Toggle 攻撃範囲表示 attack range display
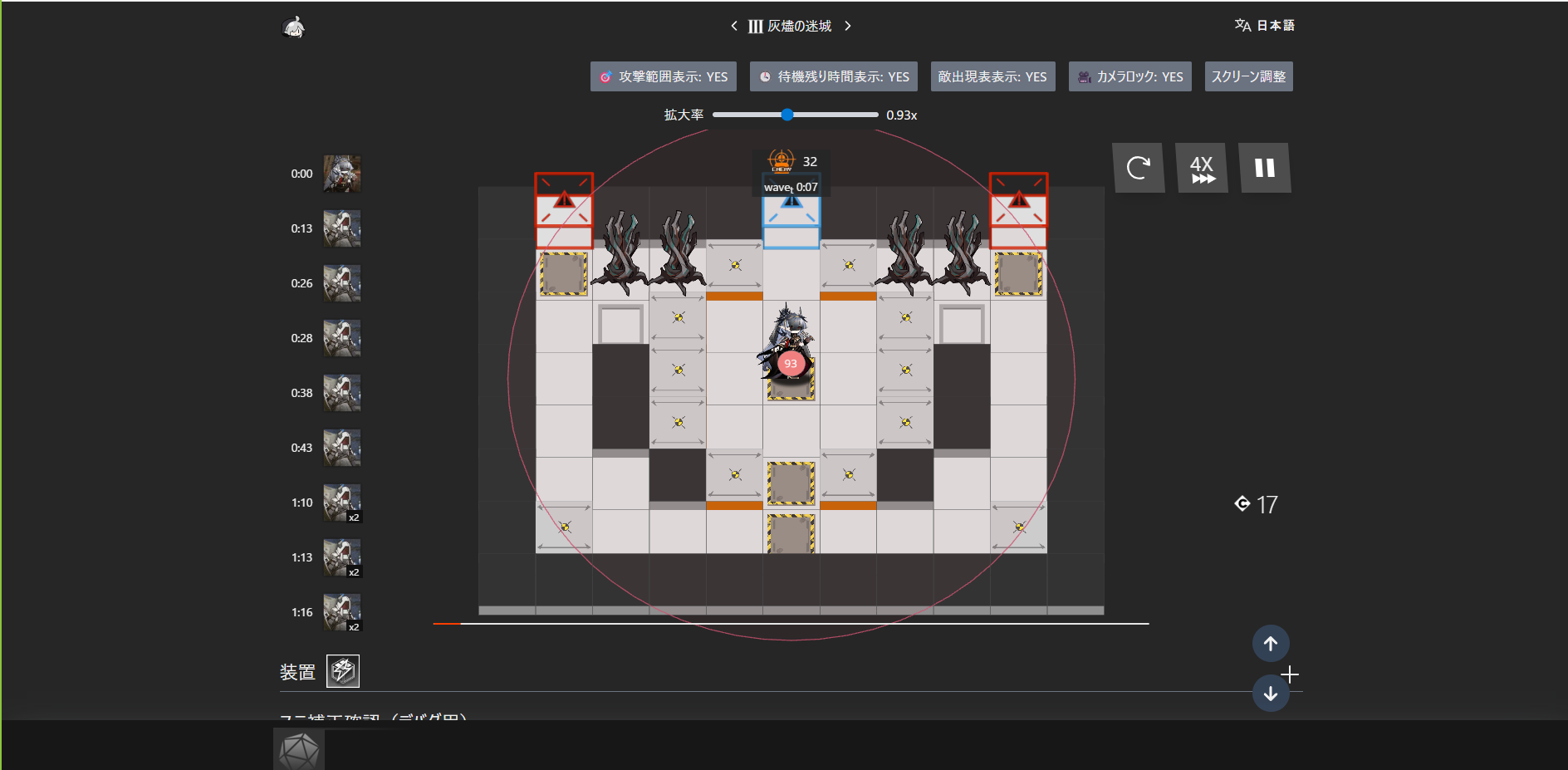 point(663,76)
